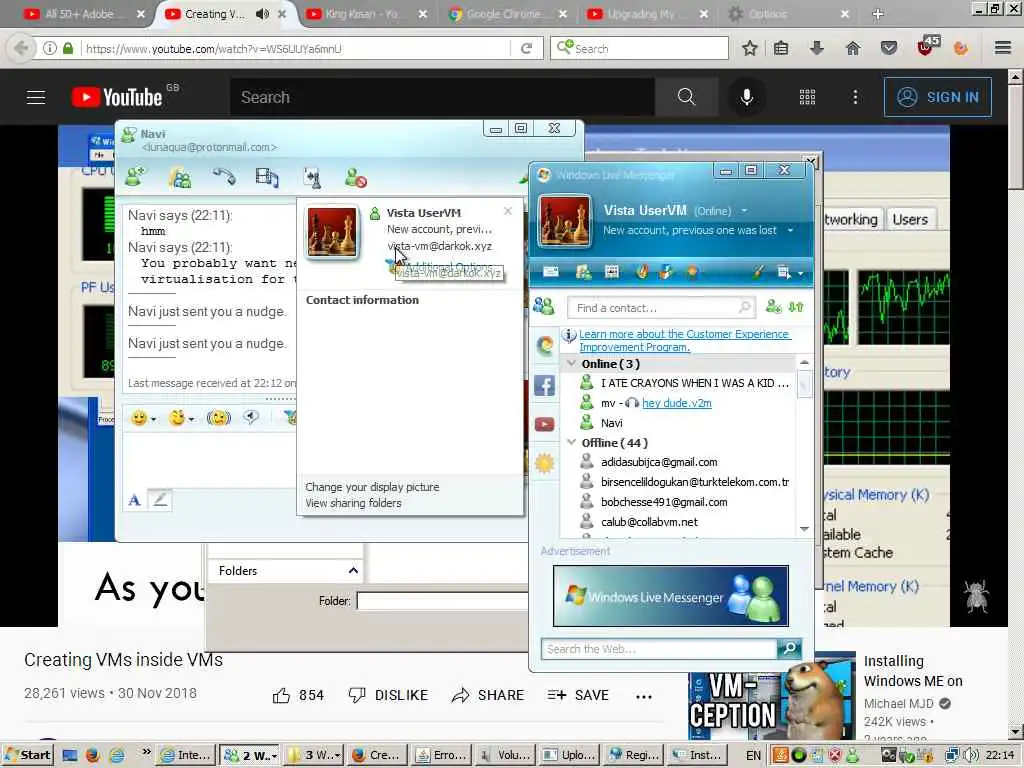The width and height of the screenshot is (1024, 768).
Task: Click the Firefox home icon
Action: click(853, 48)
